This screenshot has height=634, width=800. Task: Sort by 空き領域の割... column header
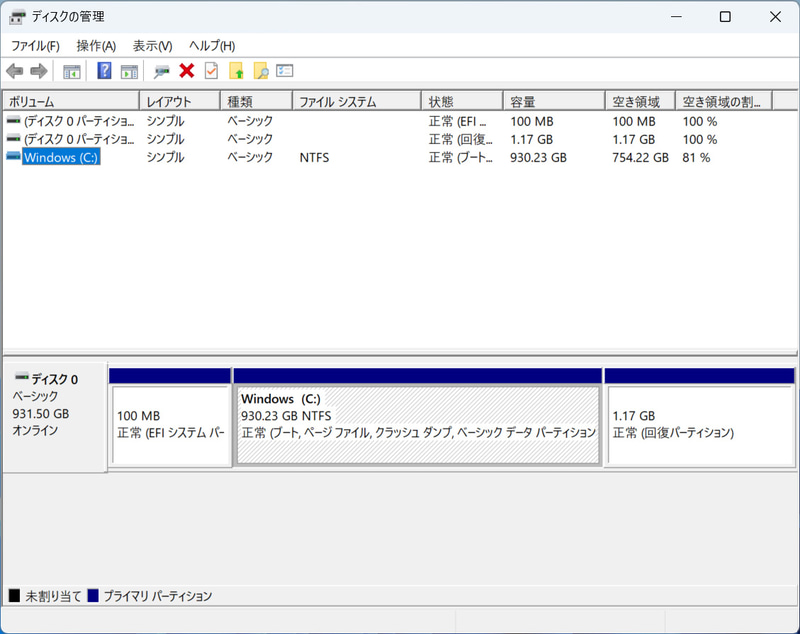pyautogui.click(x=723, y=102)
